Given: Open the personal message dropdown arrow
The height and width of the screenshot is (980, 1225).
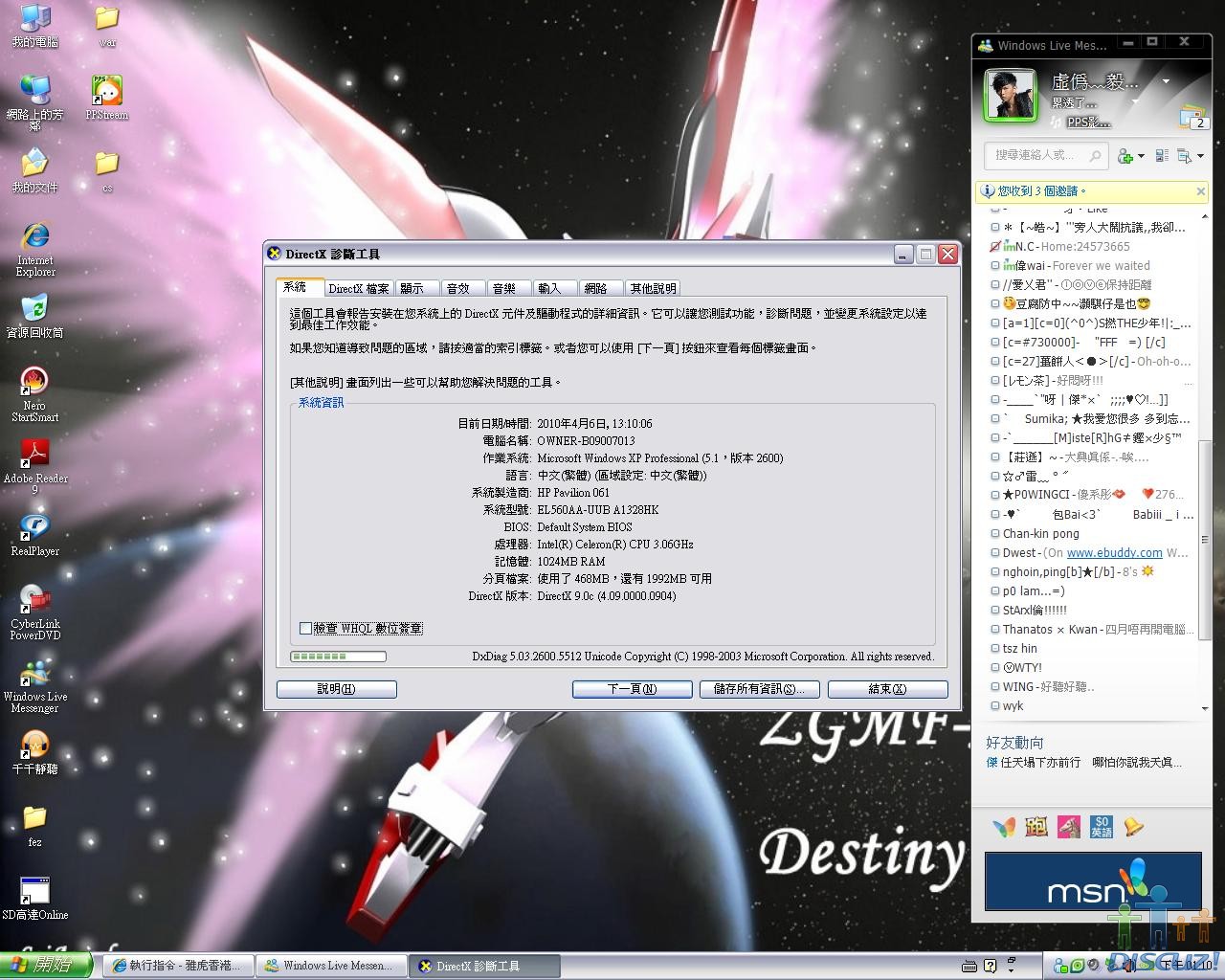Looking at the screenshot, I should click(1135, 102).
